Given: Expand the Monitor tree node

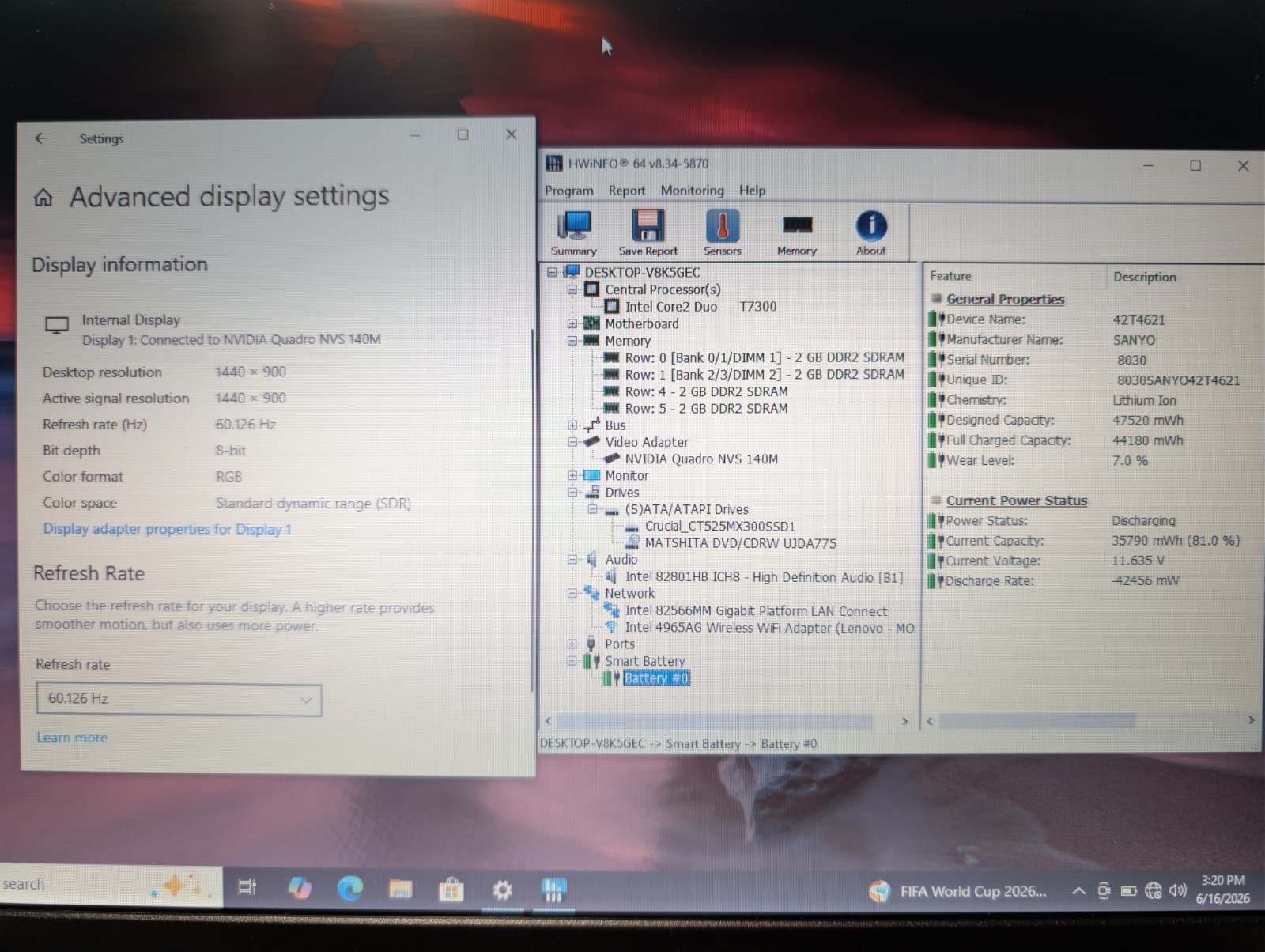Looking at the screenshot, I should point(572,475).
